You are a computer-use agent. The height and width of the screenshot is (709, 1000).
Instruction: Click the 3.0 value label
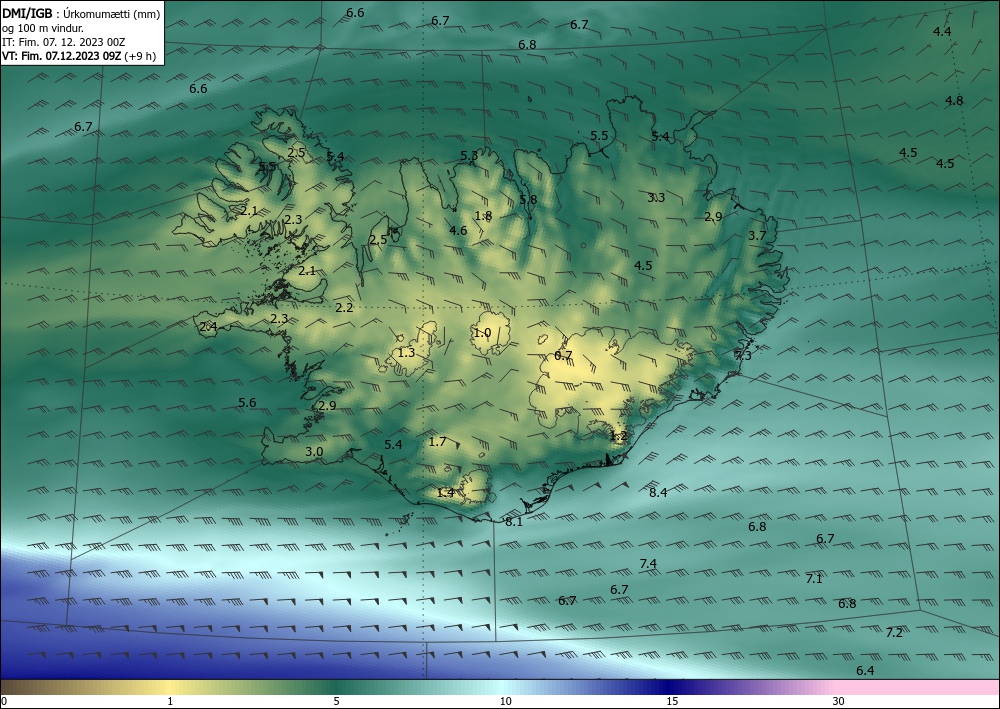tap(314, 452)
